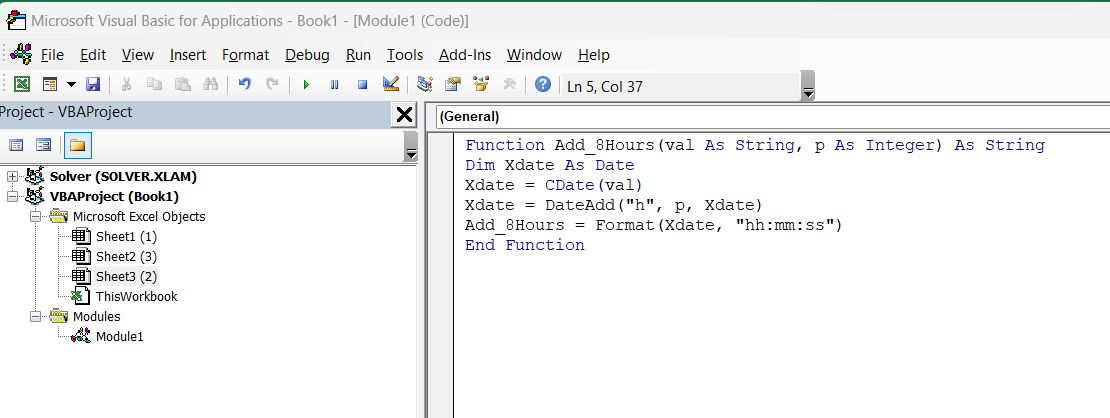This screenshot has width=1110, height=418.
Task: Open the File menu
Action: [52, 55]
